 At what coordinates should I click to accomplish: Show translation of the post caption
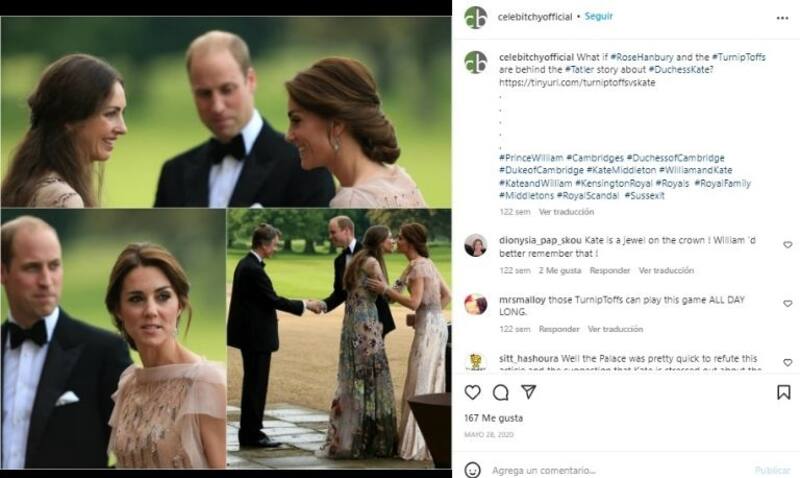[x=566, y=211]
